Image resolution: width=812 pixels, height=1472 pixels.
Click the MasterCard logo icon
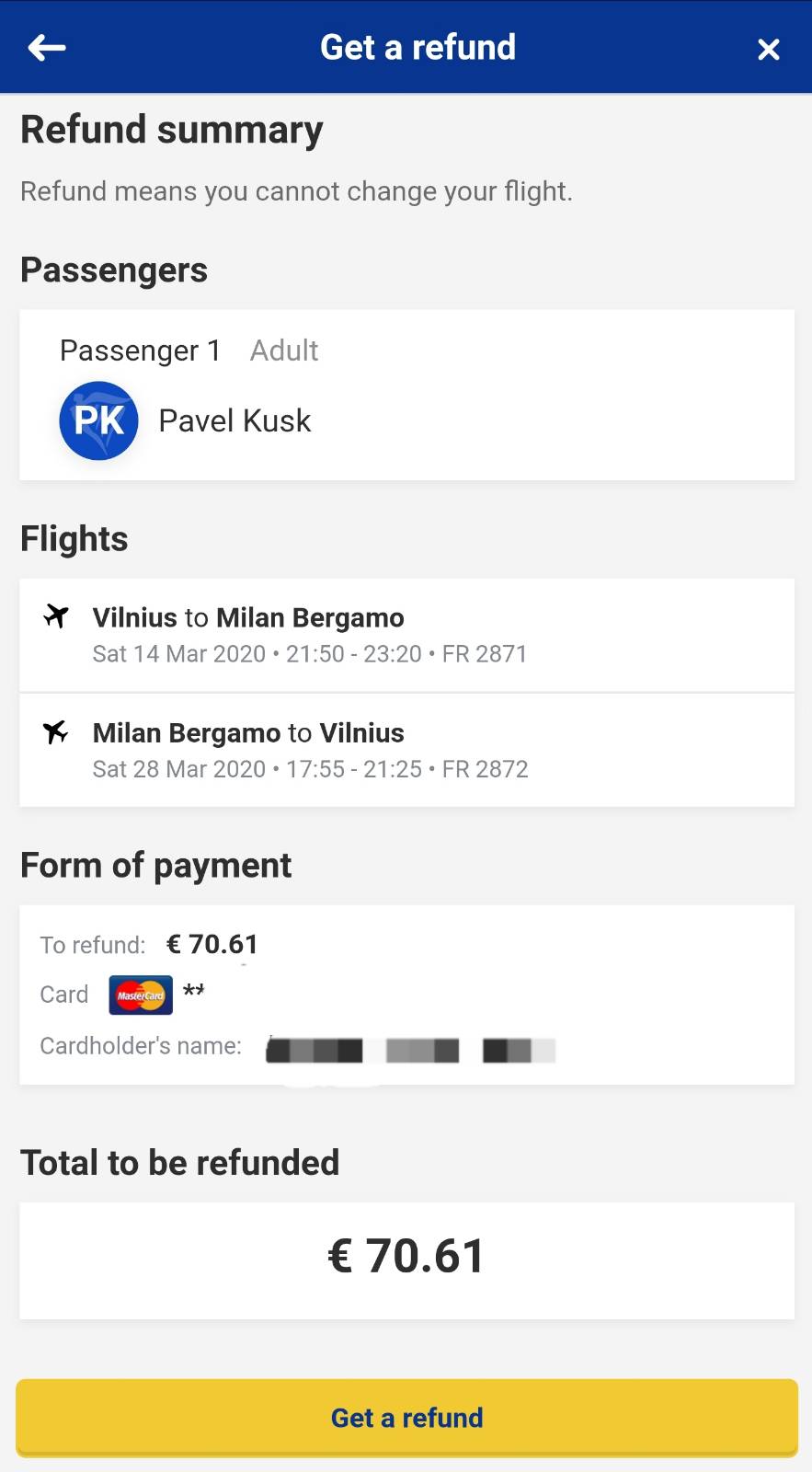pyautogui.click(x=141, y=995)
